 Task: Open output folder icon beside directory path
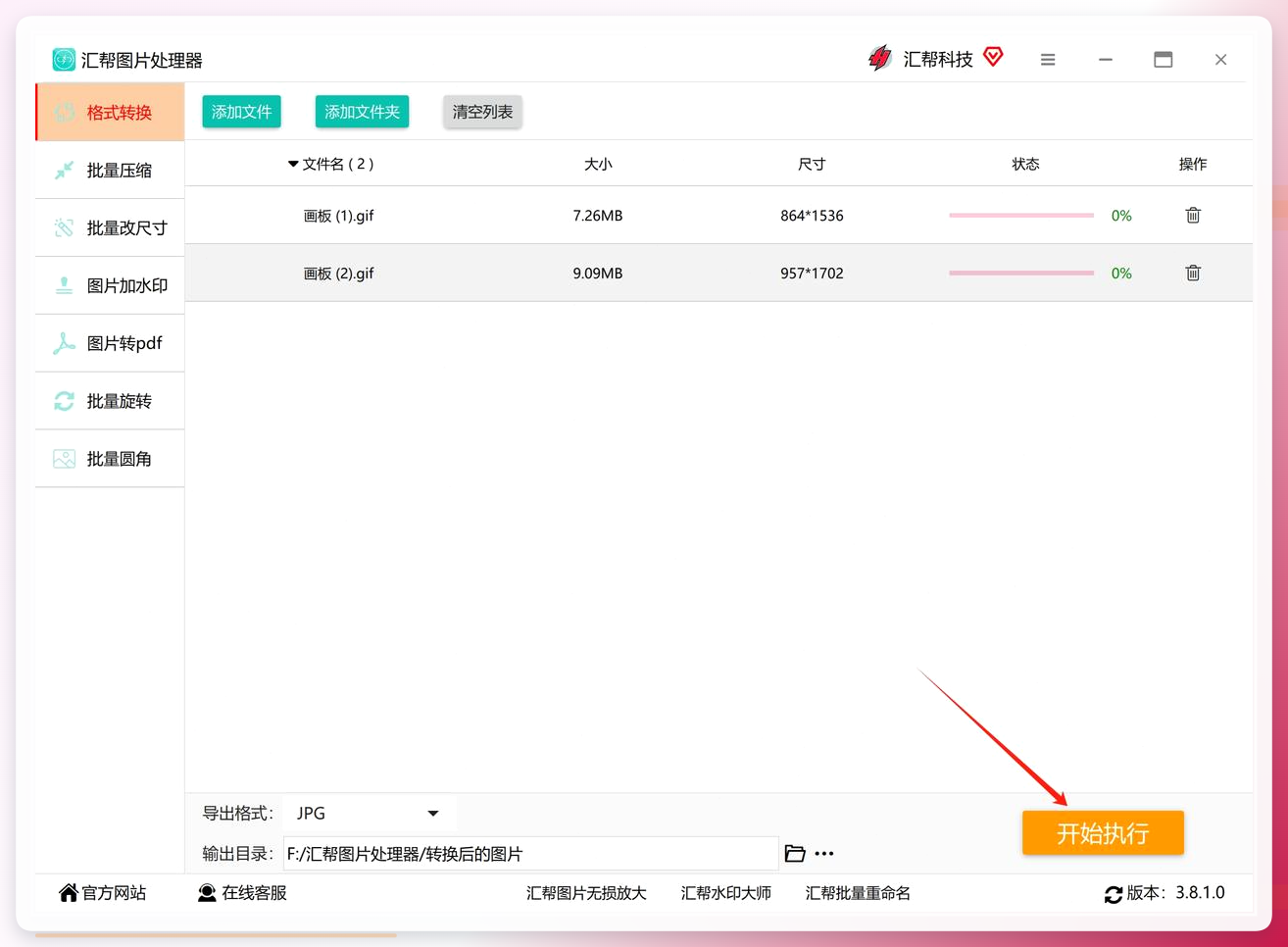click(795, 854)
